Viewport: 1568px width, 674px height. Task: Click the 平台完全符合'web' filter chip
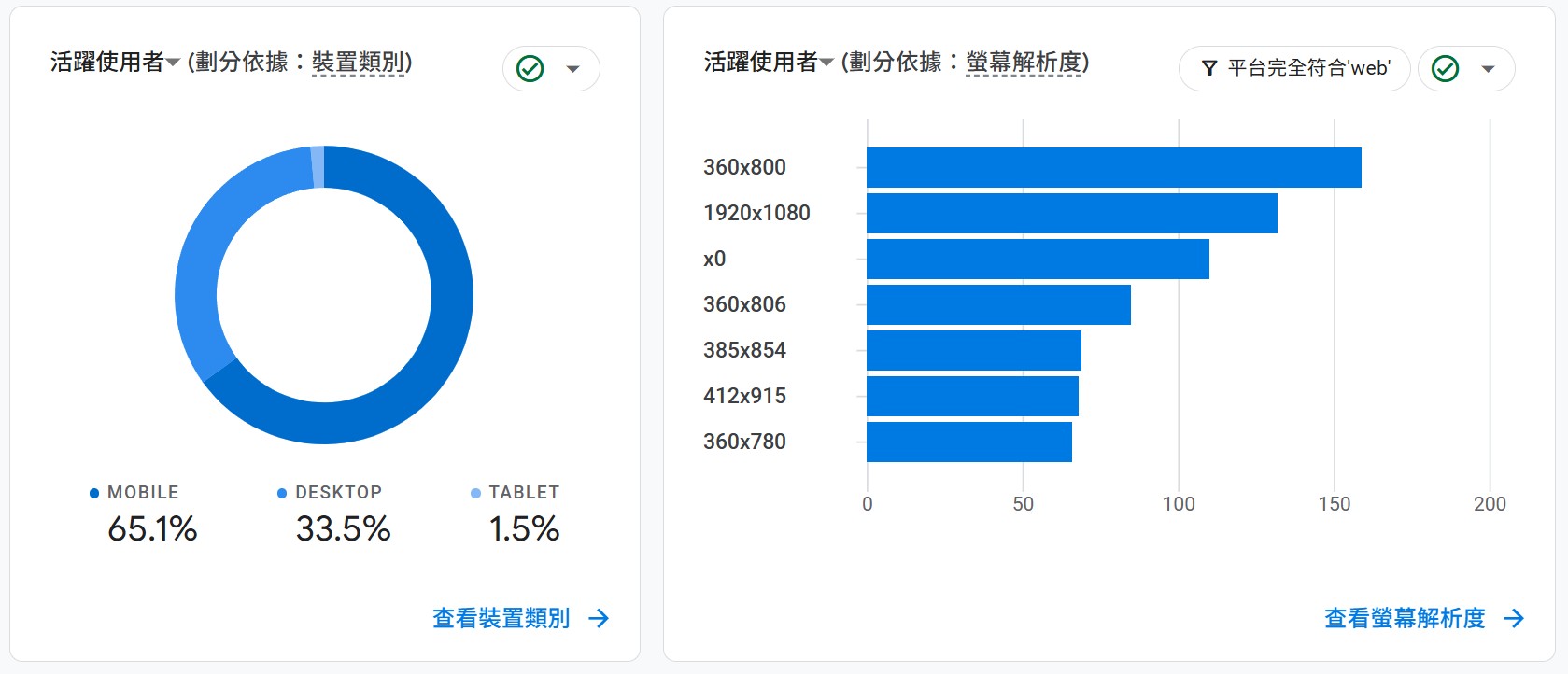tap(1294, 68)
